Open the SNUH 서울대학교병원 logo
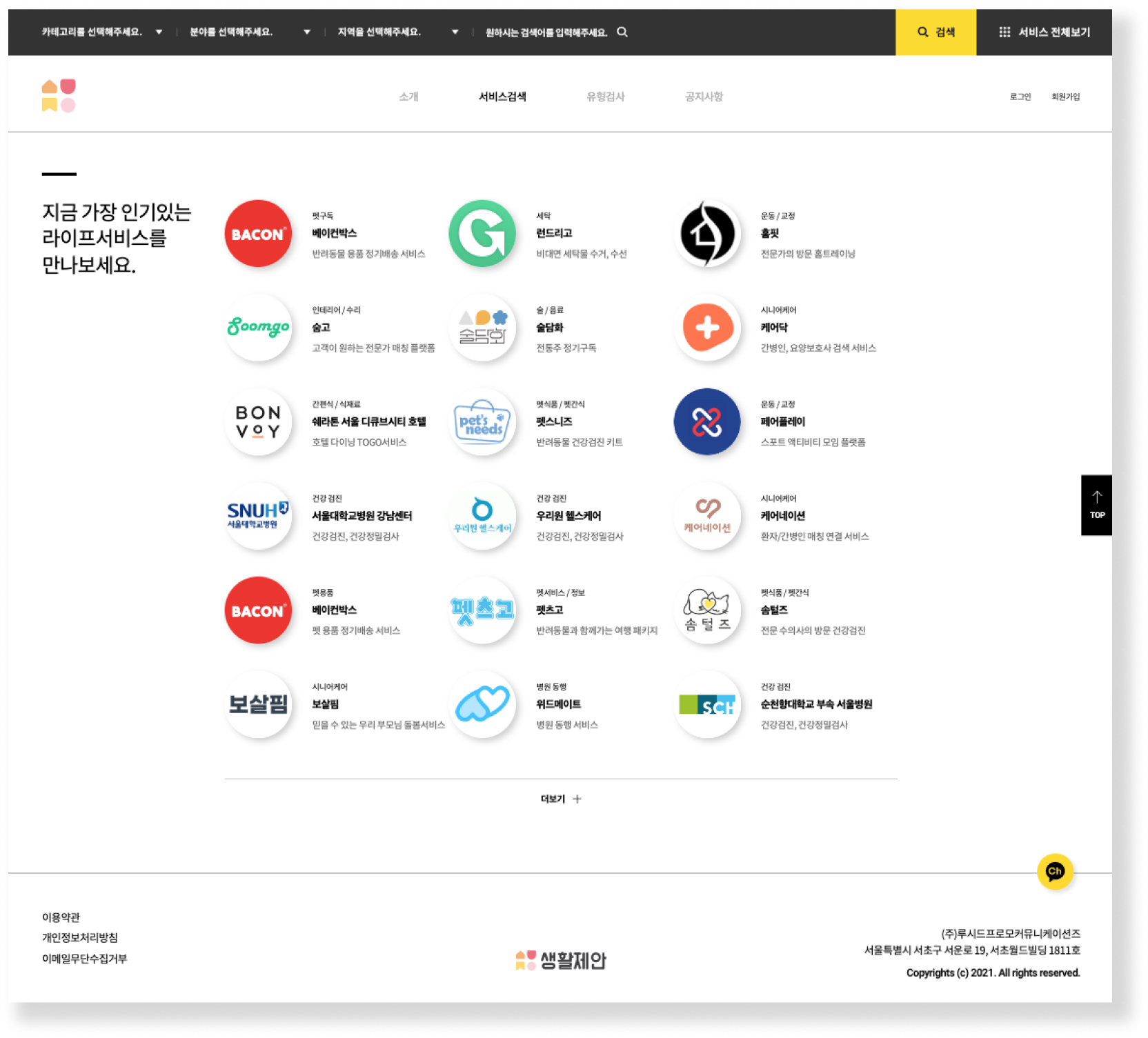1148x1038 pixels. click(258, 516)
